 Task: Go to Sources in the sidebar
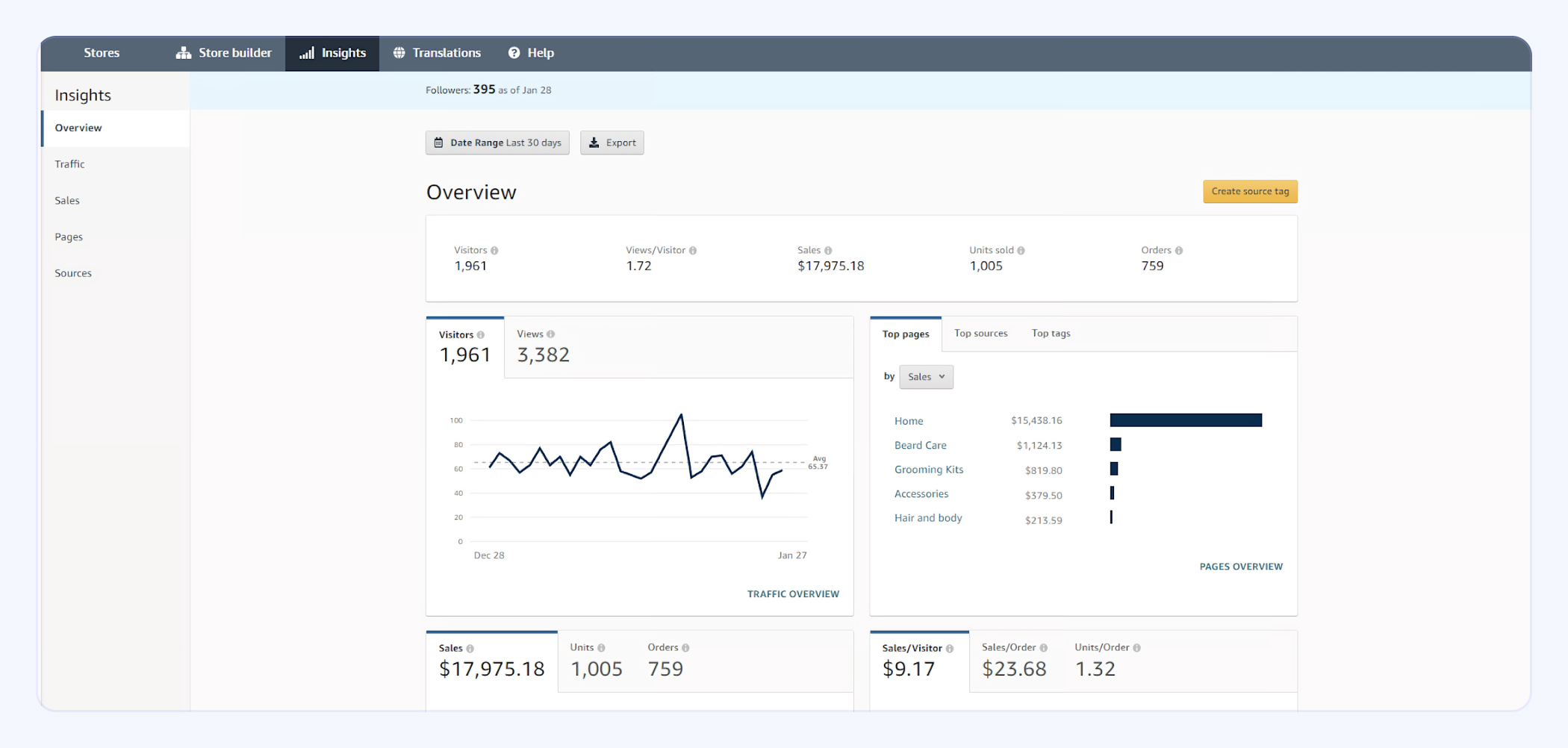tap(73, 273)
